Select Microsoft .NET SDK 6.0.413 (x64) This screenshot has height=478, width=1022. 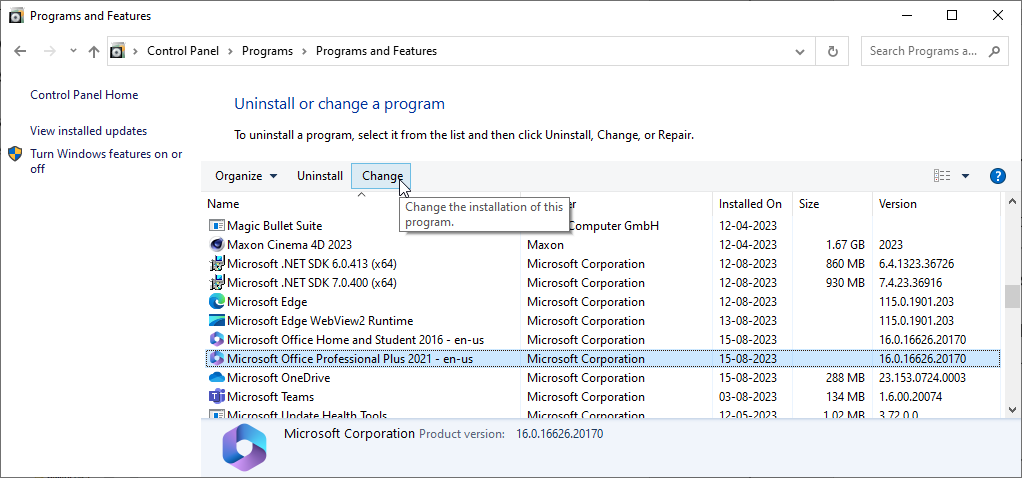point(312,264)
